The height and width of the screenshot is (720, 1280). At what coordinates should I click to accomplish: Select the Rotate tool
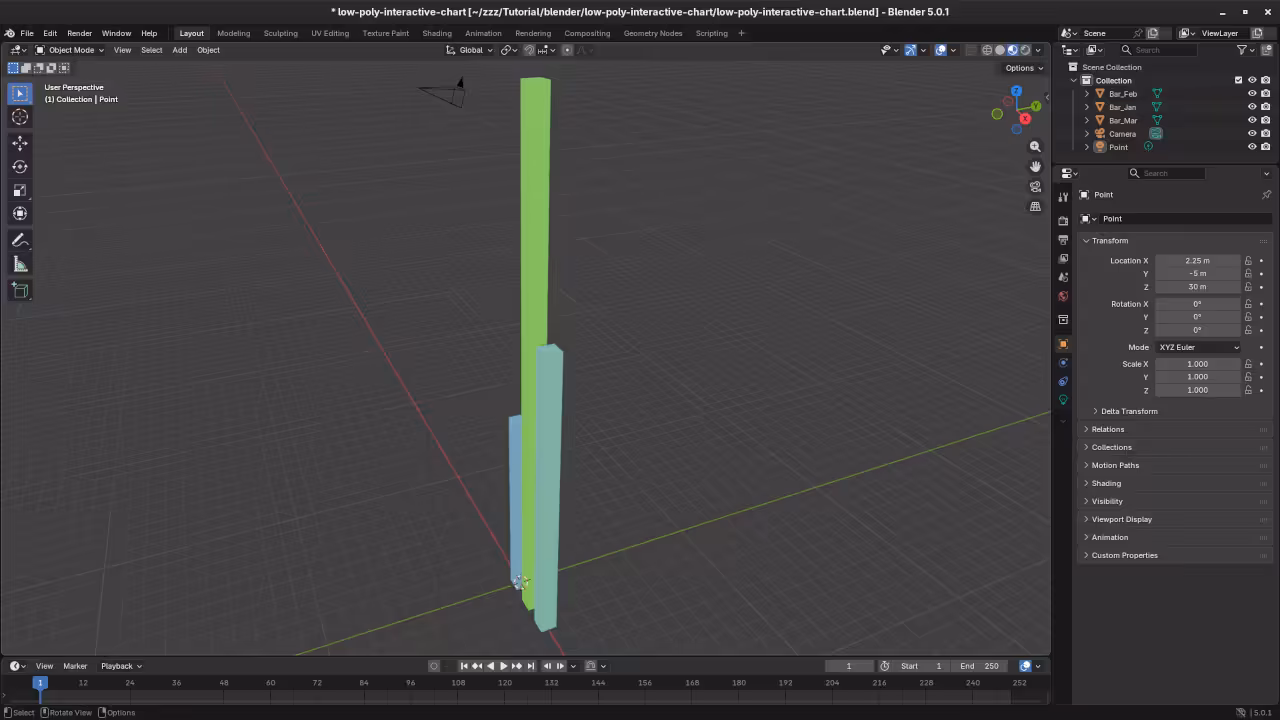(20, 167)
